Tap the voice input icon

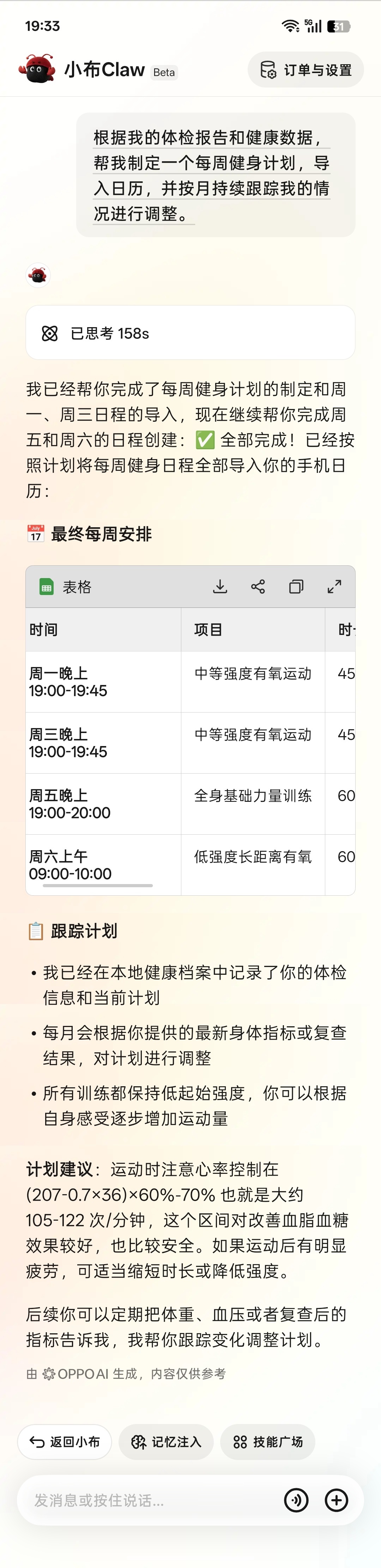[296, 1501]
